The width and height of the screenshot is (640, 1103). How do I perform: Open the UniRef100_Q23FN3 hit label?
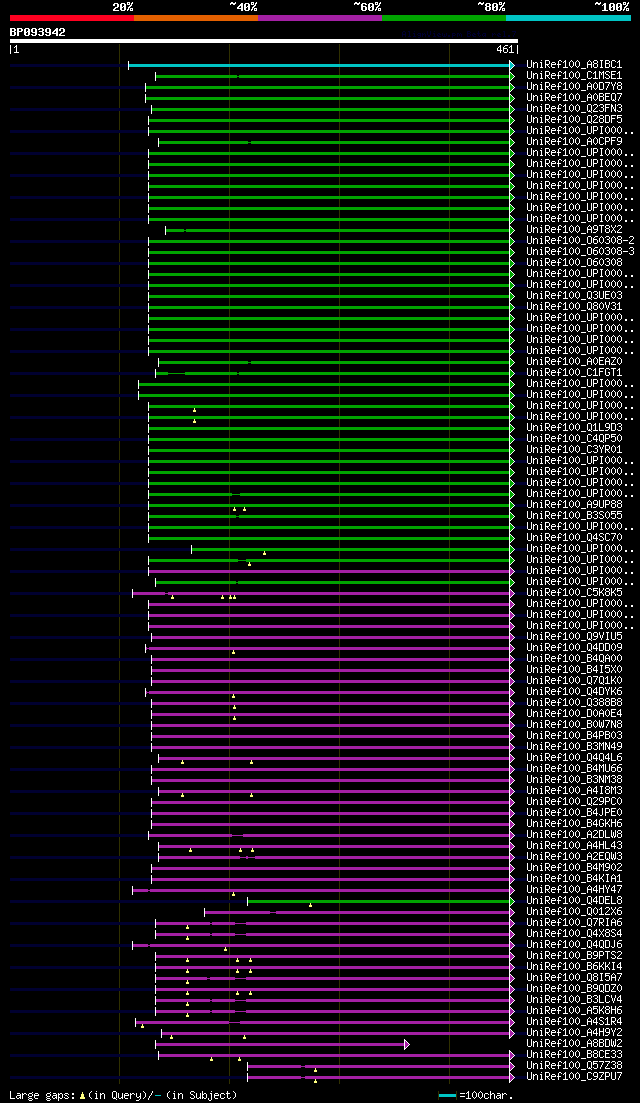click(574, 108)
